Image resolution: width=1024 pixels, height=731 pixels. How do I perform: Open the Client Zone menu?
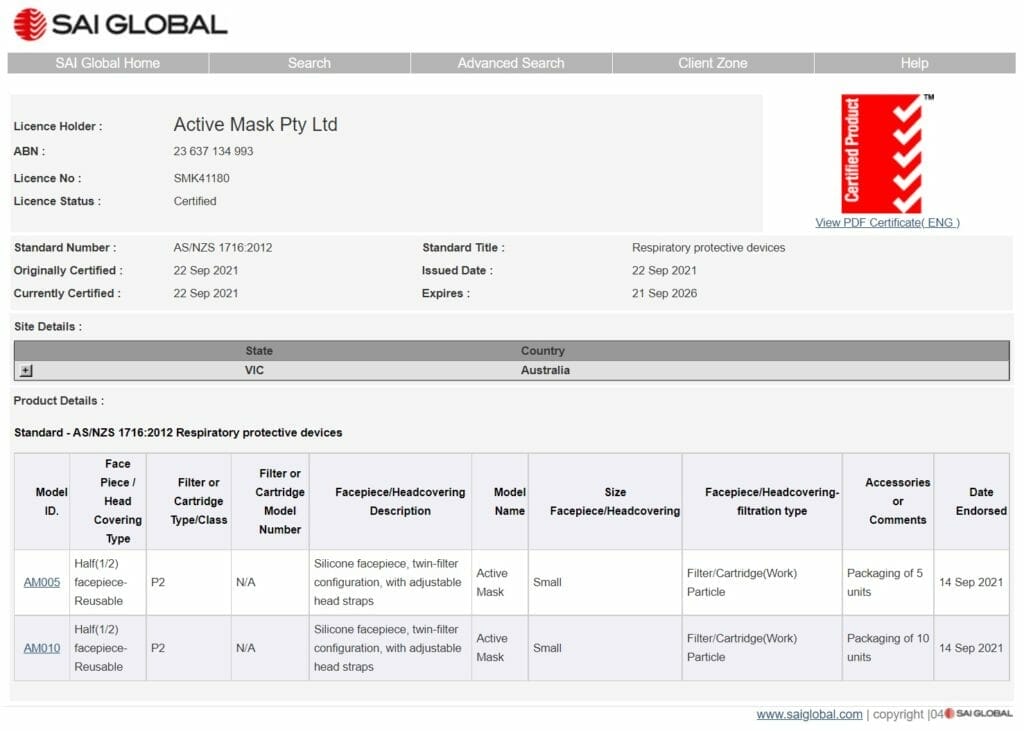tap(712, 63)
